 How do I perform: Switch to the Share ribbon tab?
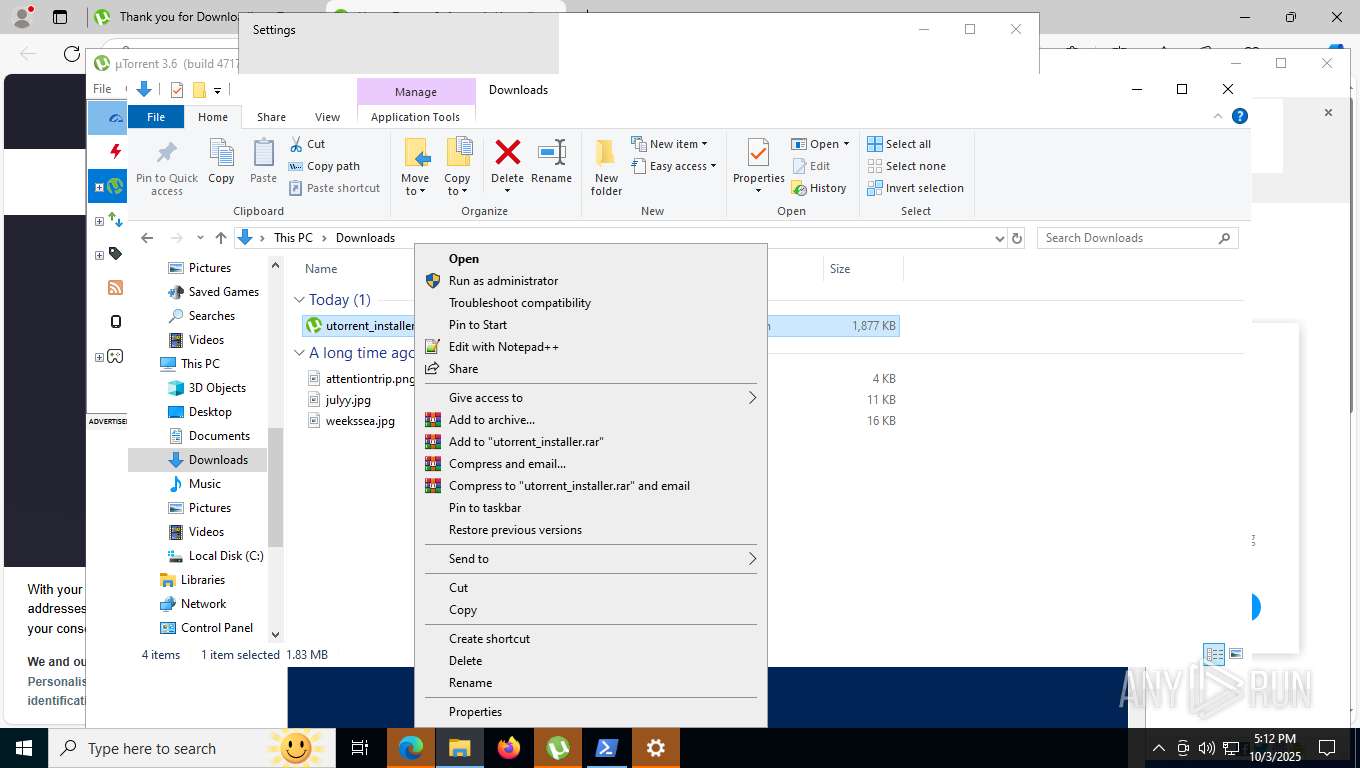point(271,117)
